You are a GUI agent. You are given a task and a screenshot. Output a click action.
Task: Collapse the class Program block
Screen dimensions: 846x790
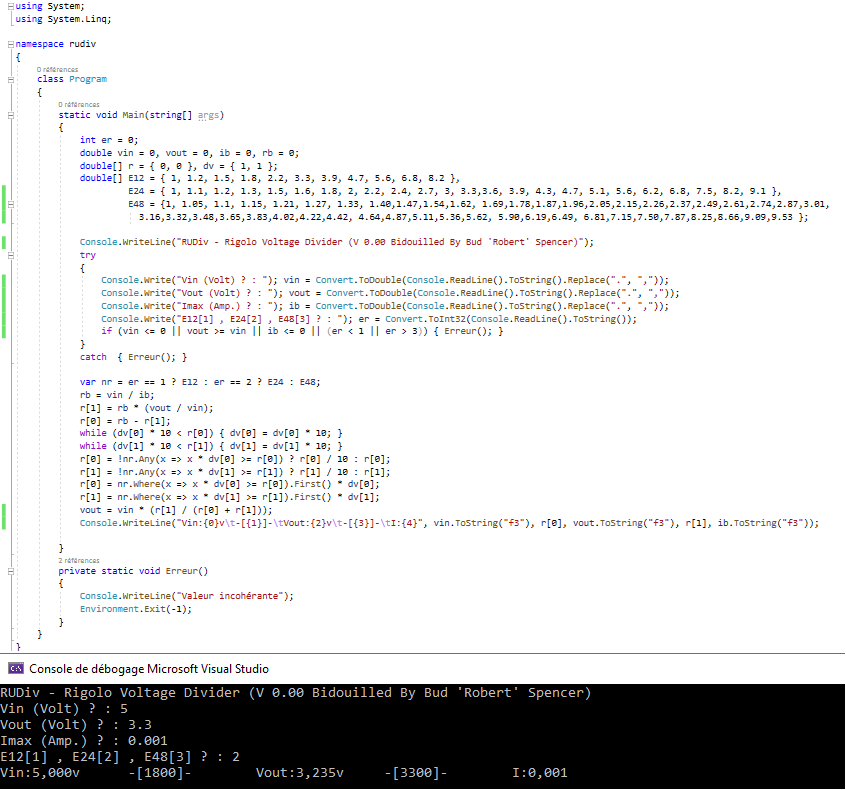click(10, 79)
